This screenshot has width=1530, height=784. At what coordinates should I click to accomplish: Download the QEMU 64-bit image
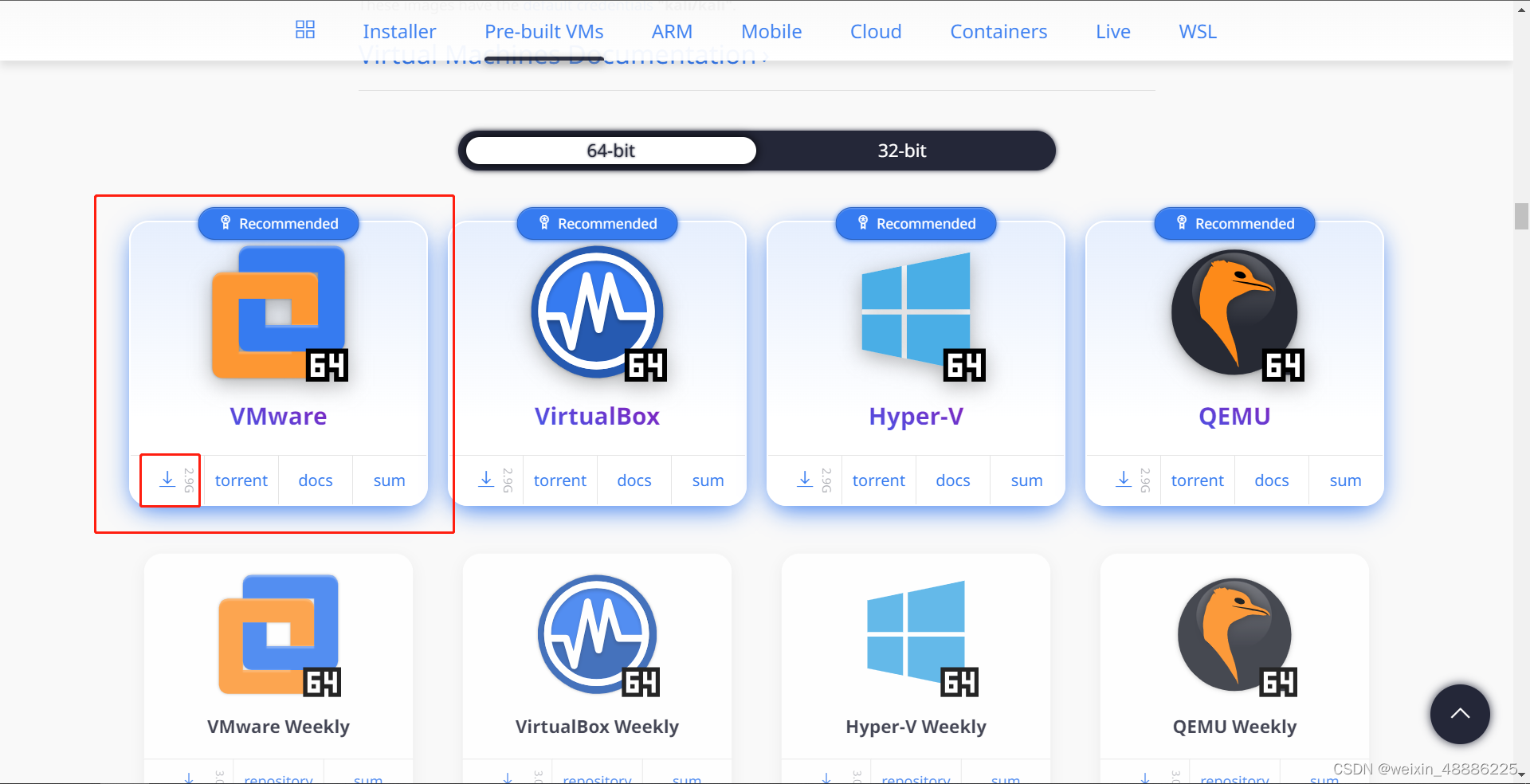1124,480
